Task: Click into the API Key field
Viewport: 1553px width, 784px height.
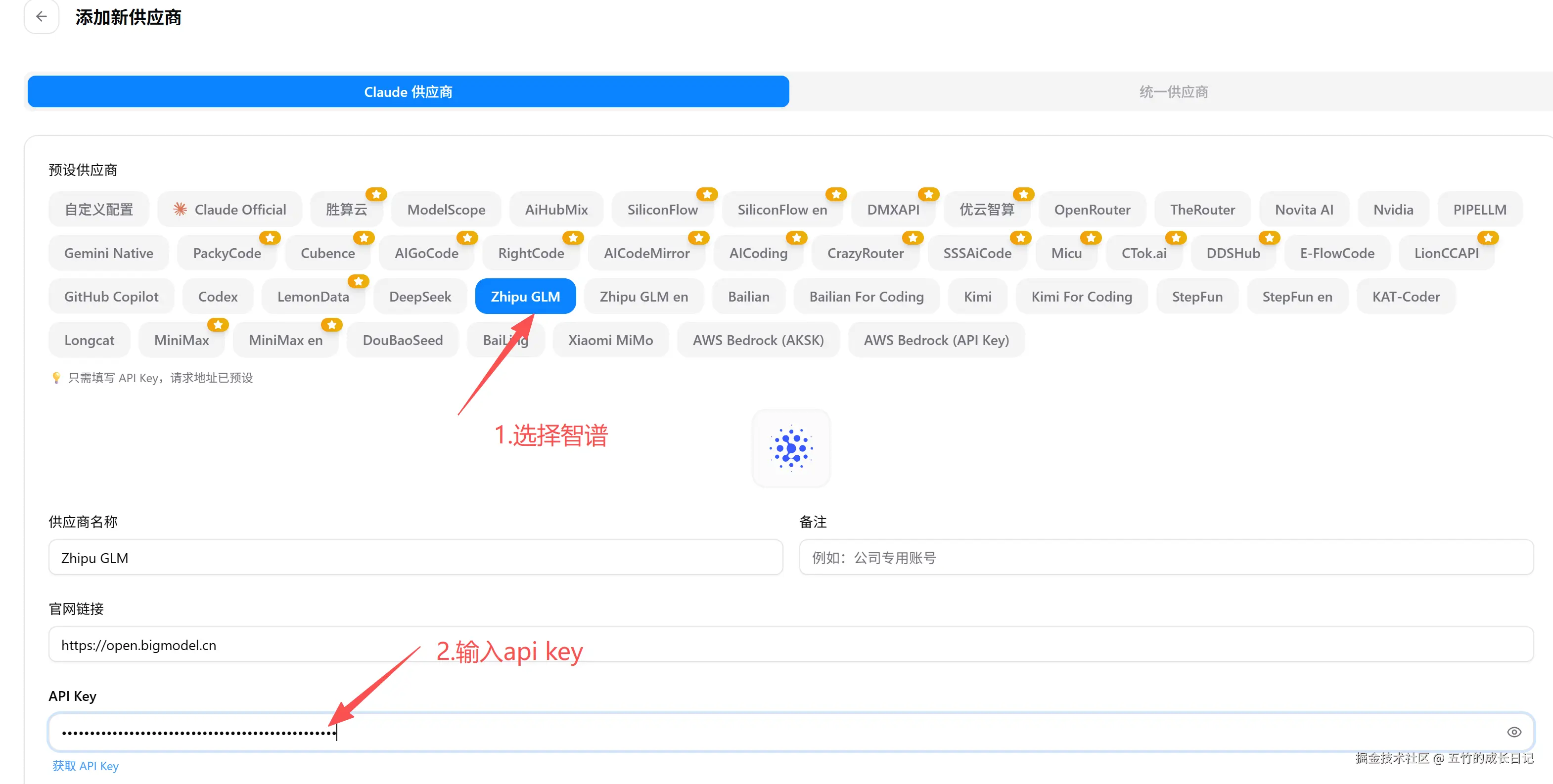Action: pos(791,732)
